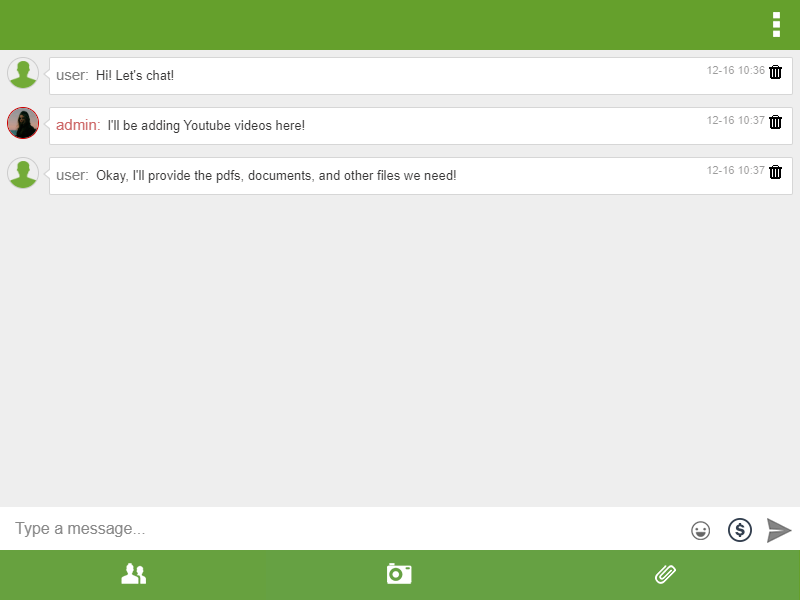This screenshot has height=600, width=800.
Task: Click the dollar payment icon
Action: [x=739, y=529]
